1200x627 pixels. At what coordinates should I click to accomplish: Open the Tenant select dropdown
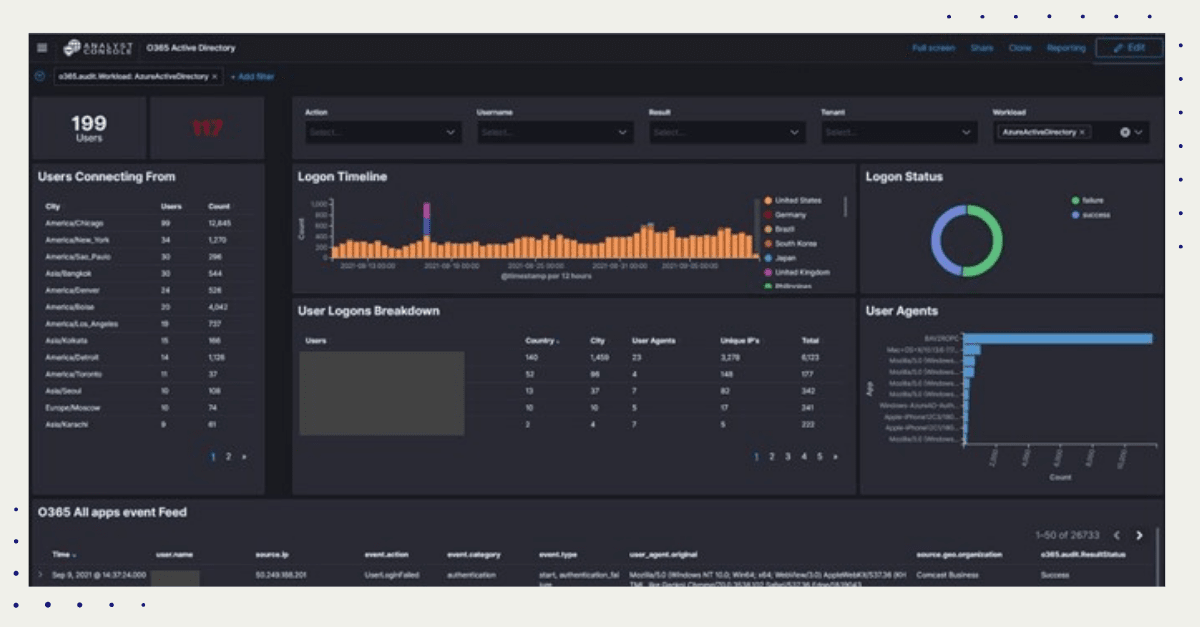(x=899, y=132)
